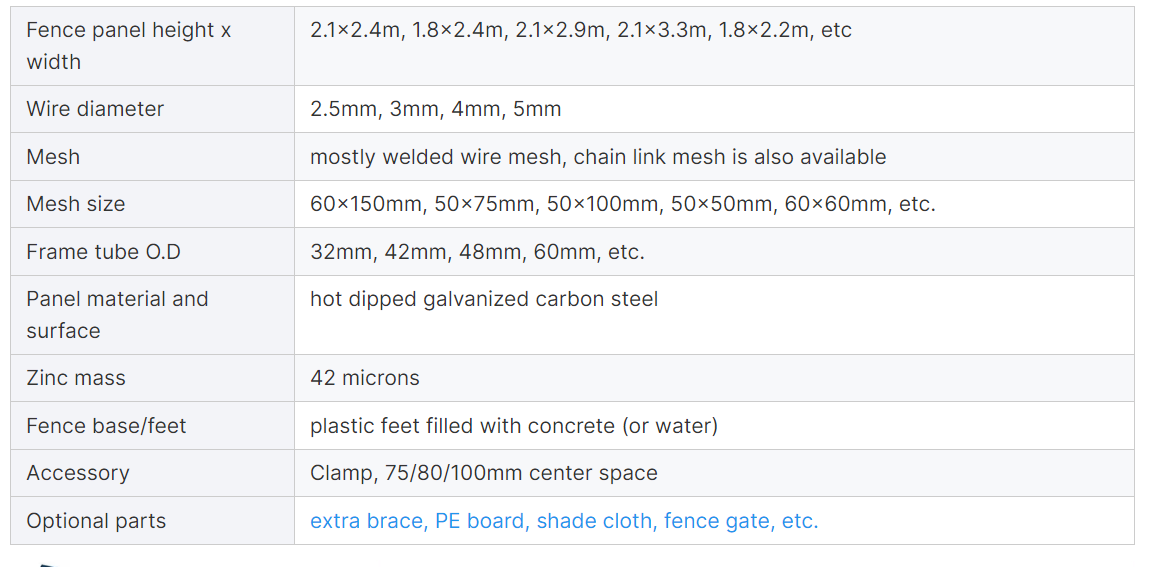Click the Clamp center space value
1149x567 pixels.
pos(484,473)
